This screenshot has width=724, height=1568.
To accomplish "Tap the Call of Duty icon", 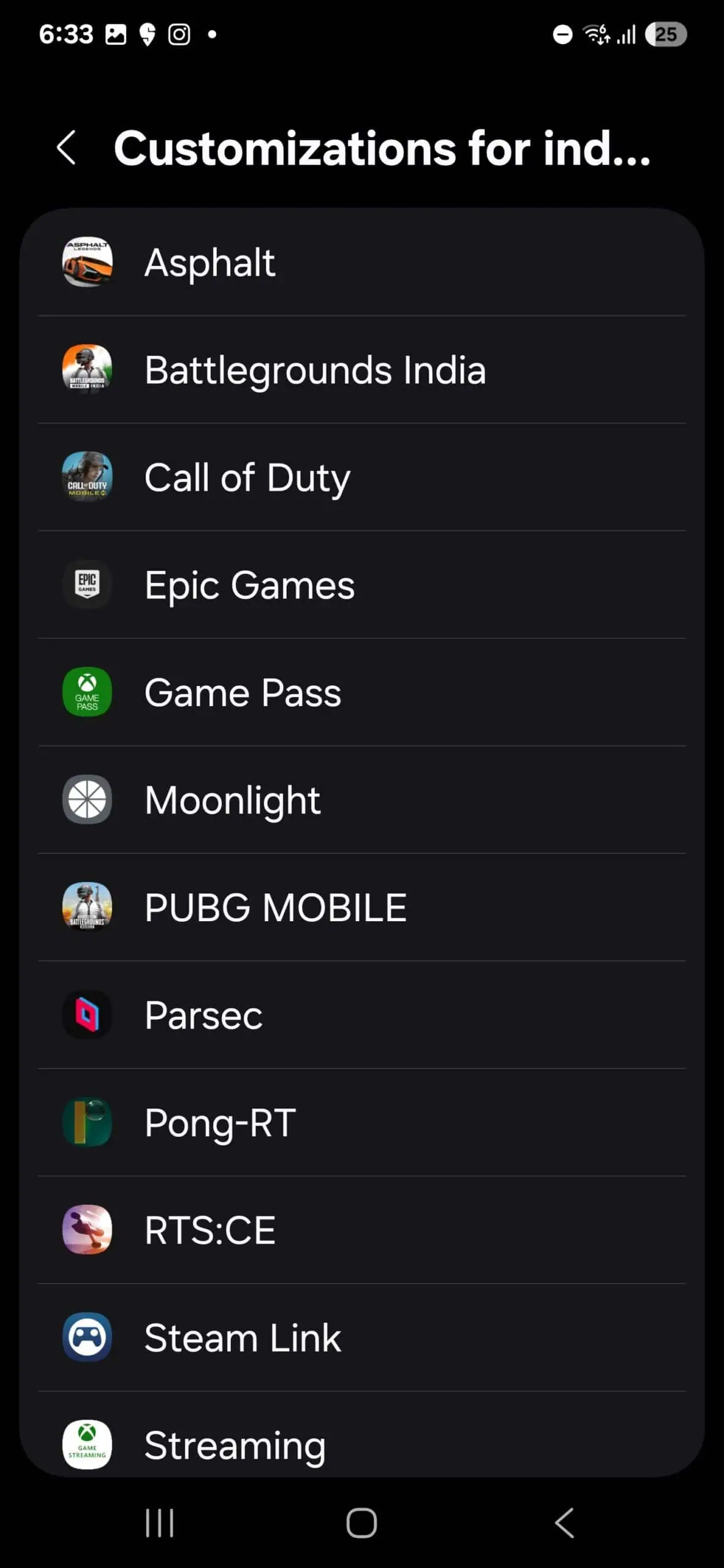I will 87,477.
